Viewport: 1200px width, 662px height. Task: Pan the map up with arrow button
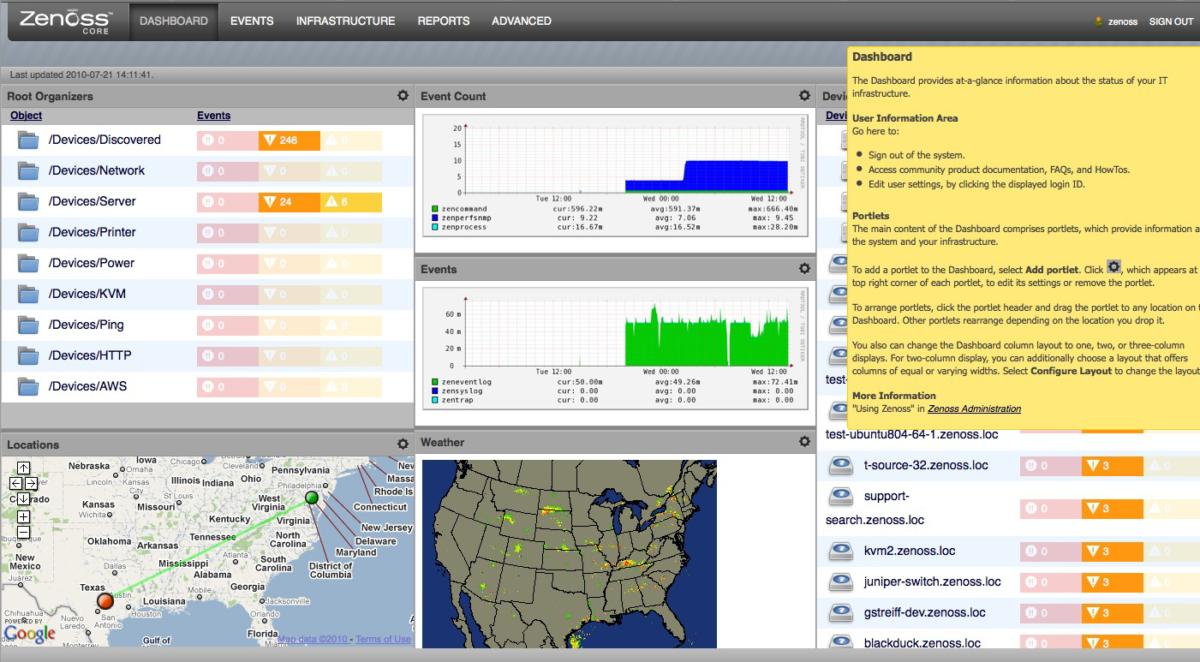24,468
